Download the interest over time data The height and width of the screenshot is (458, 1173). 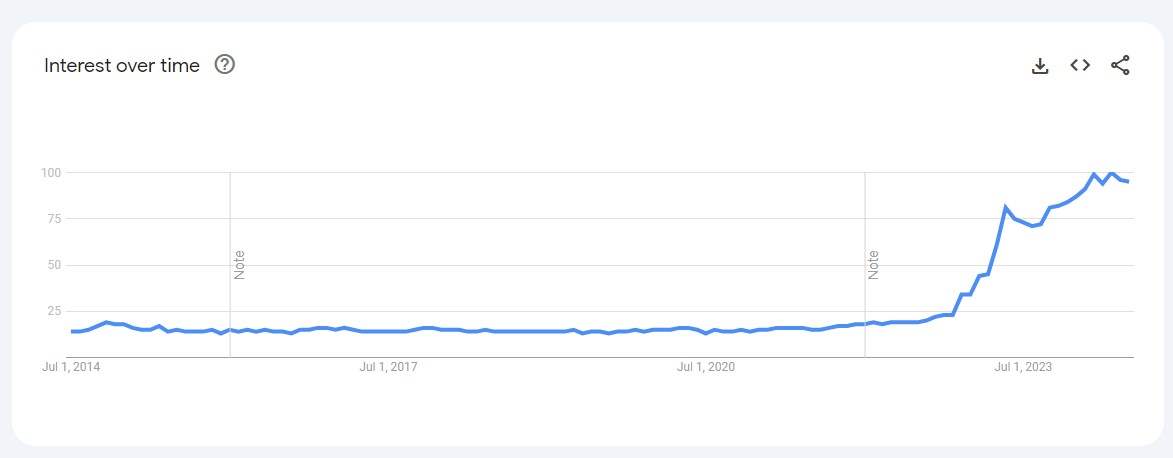click(1040, 66)
